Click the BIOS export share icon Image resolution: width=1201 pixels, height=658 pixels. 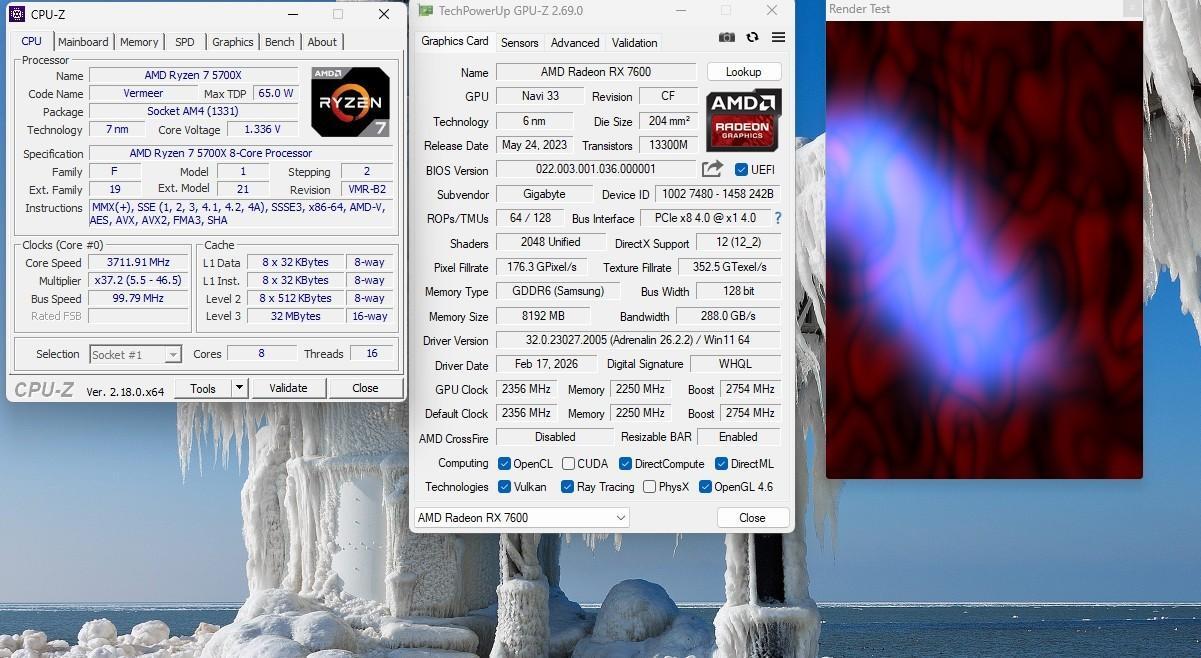[x=712, y=169]
